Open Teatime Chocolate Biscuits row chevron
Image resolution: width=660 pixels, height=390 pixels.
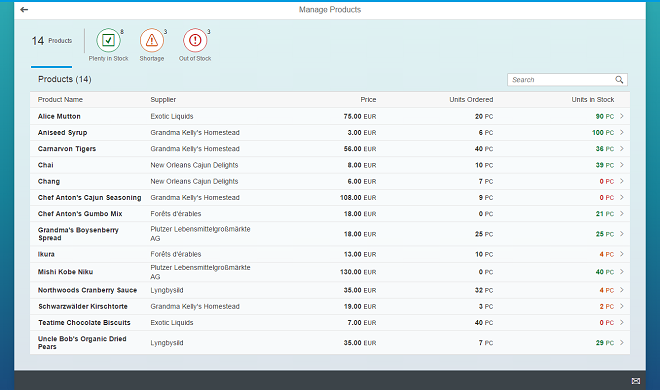tap(621, 323)
